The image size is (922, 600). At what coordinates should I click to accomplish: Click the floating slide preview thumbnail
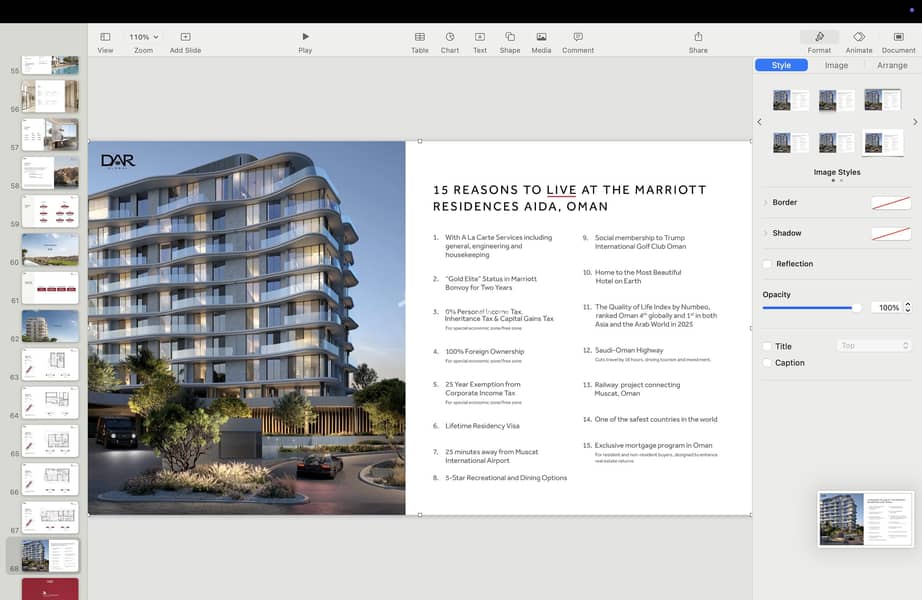tap(865, 519)
